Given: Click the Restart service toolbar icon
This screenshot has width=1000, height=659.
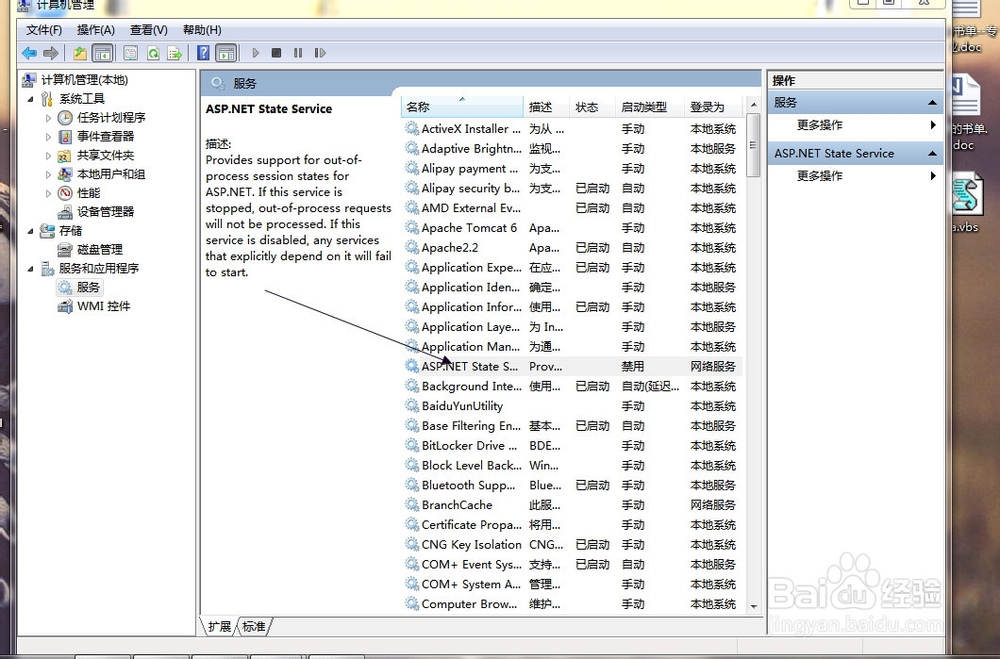Looking at the screenshot, I should tap(320, 53).
